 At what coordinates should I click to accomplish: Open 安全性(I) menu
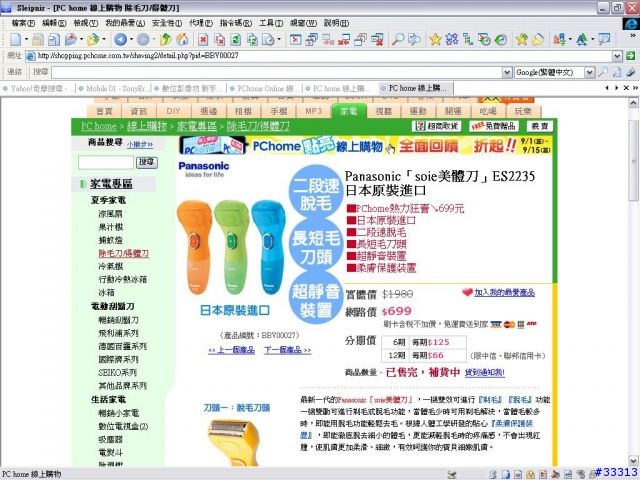[x=167, y=23]
